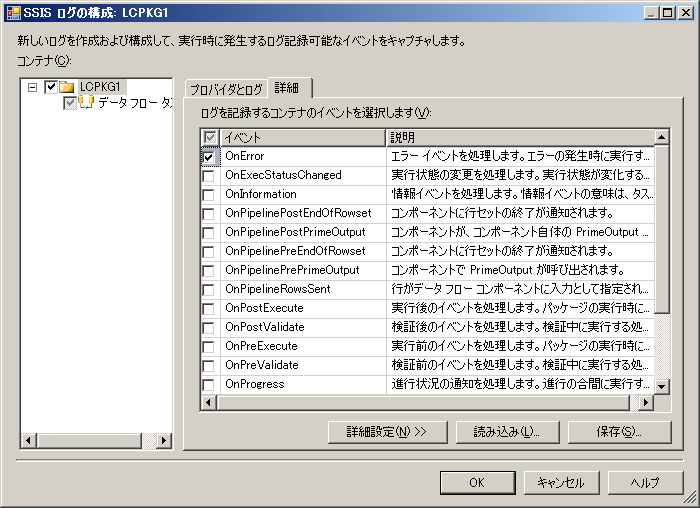Screen dimensions: 700x508
Task: Select the OnExecStatusChanged event name
Action: [283, 175]
